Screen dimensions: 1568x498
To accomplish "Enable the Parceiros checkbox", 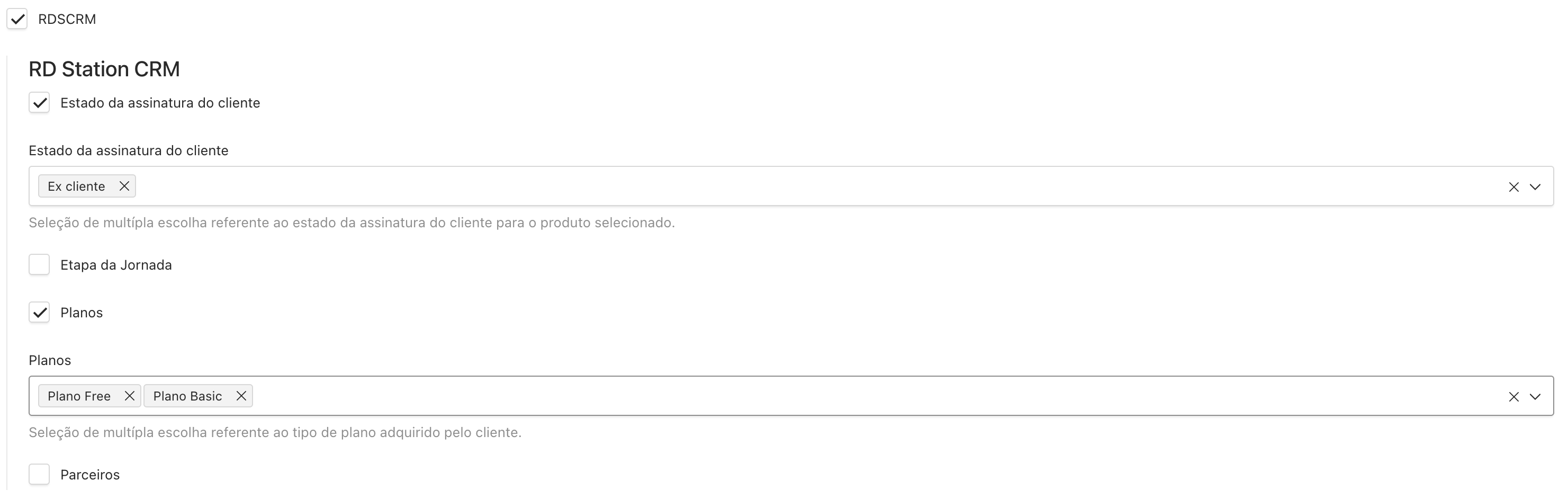I will click(39, 474).
